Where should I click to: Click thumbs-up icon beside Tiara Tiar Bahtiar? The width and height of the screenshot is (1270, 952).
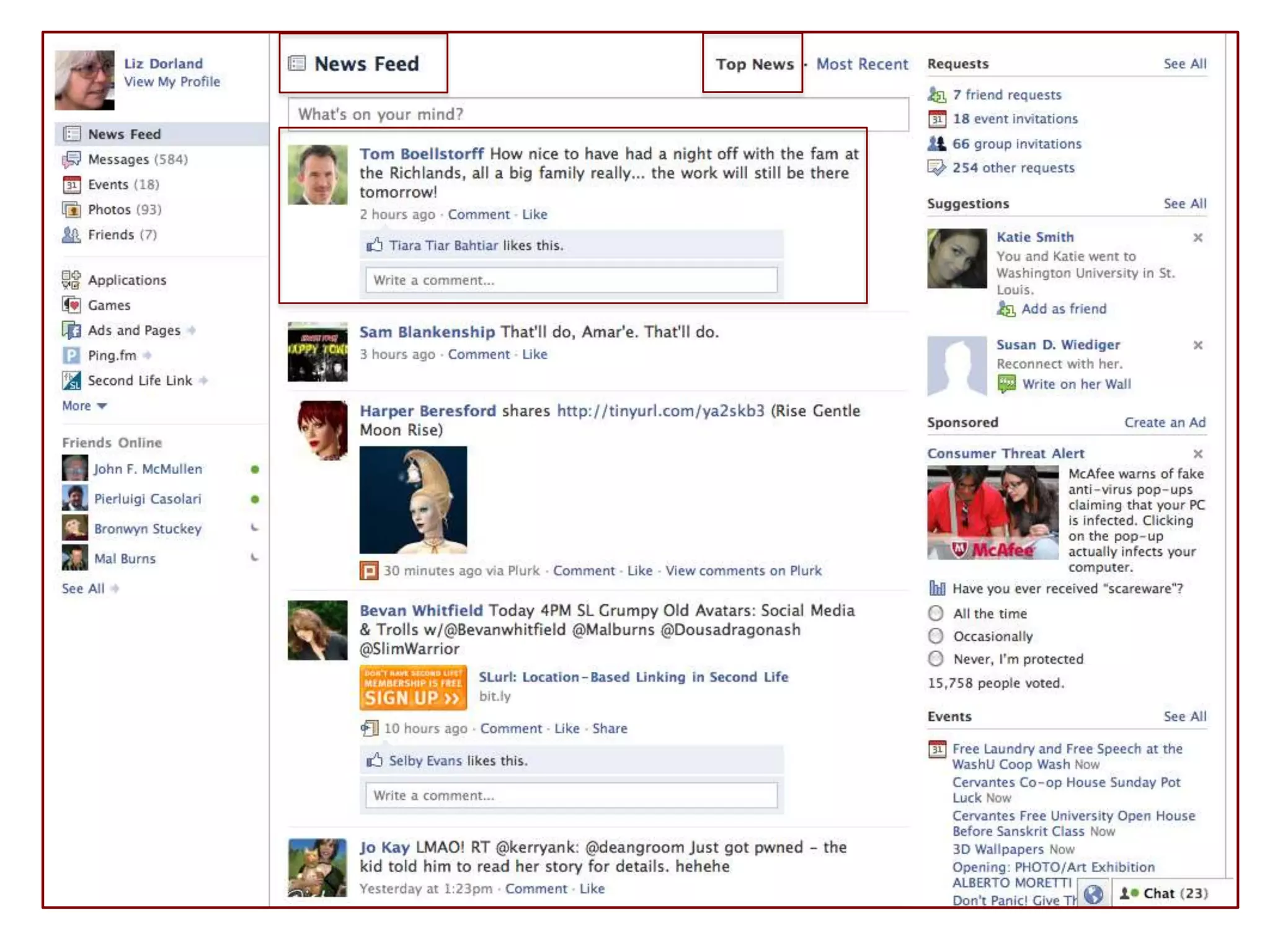[375, 245]
